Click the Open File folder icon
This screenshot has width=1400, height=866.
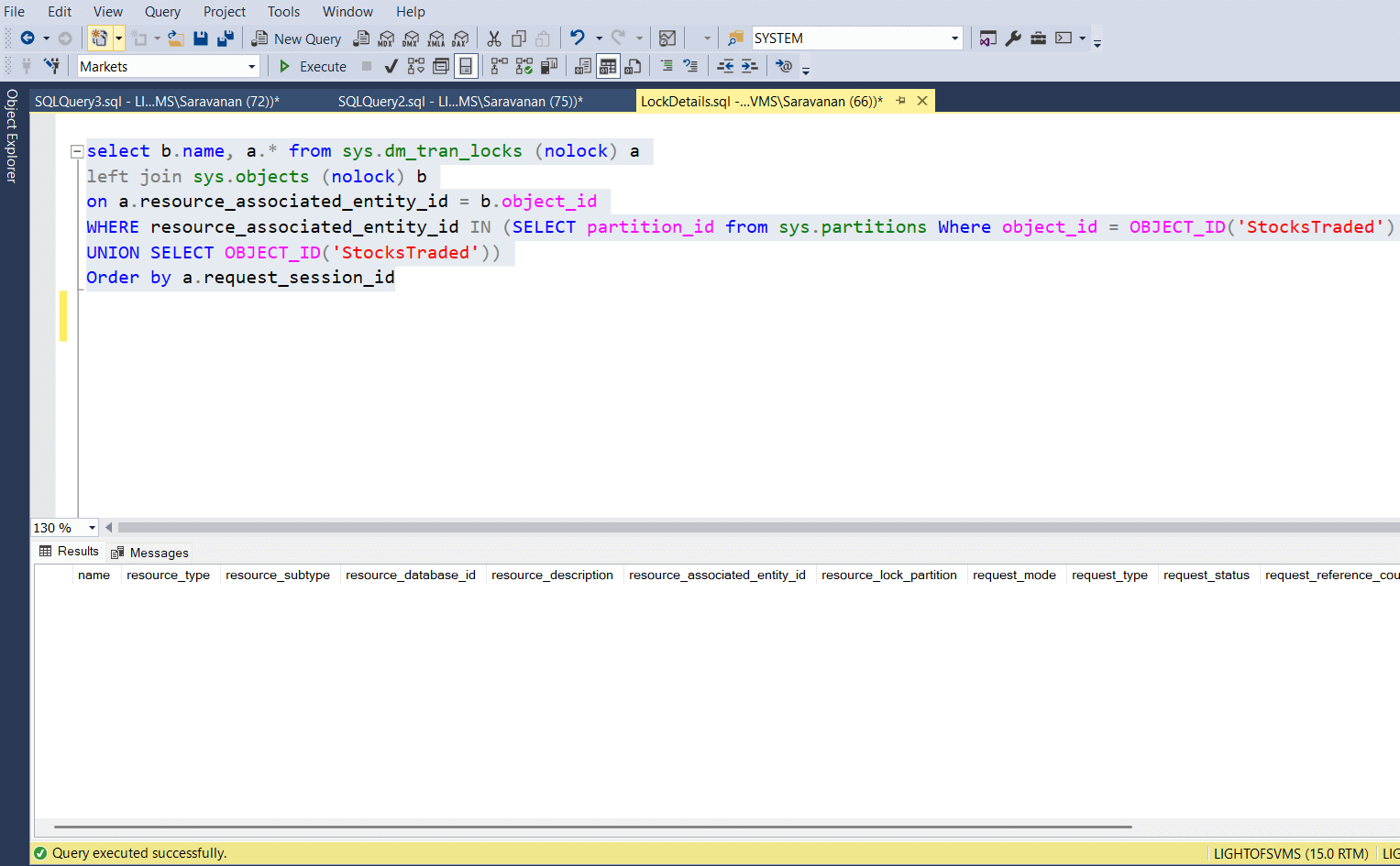pyautogui.click(x=176, y=38)
